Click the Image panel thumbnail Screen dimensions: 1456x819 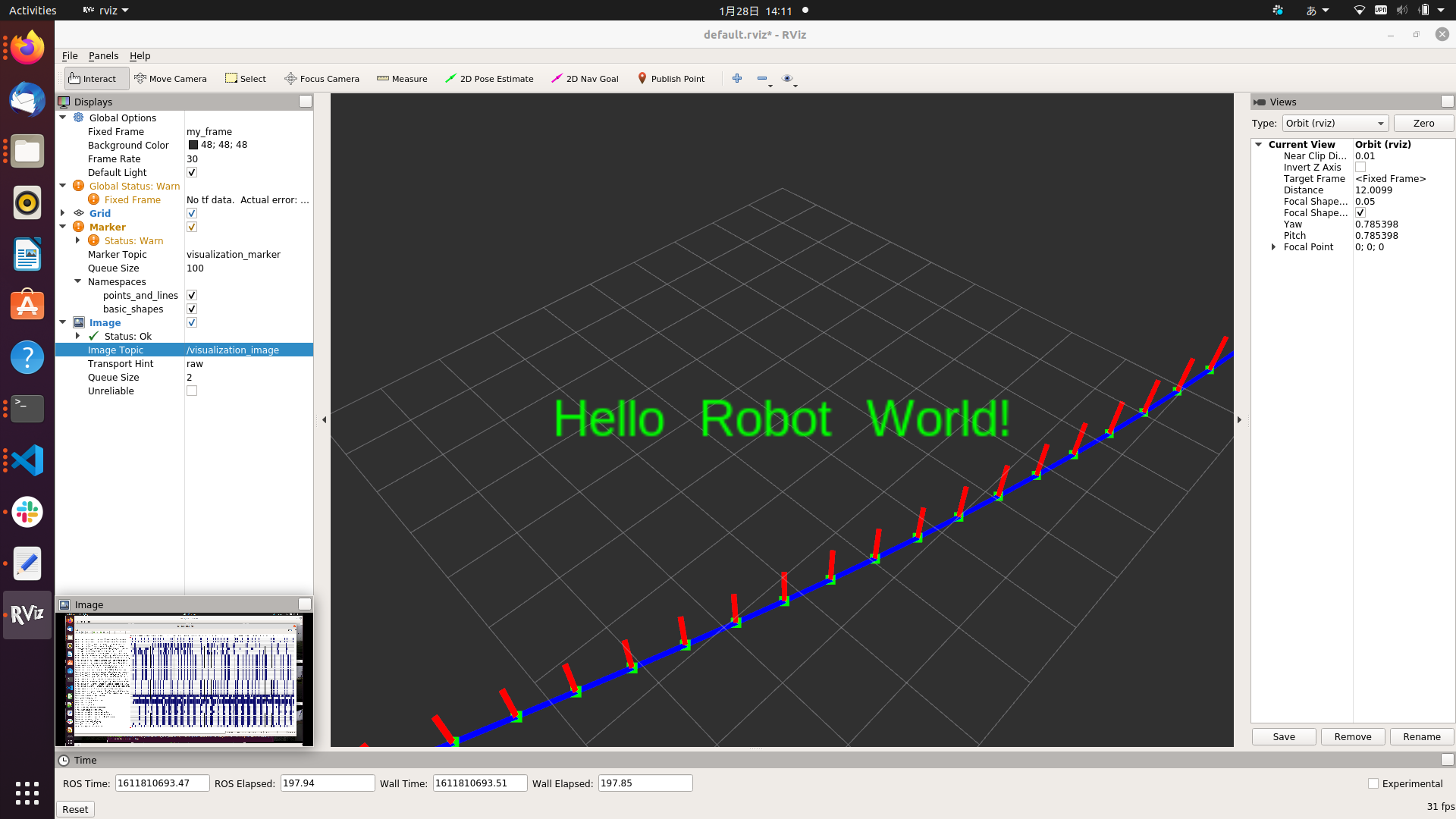(x=184, y=679)
